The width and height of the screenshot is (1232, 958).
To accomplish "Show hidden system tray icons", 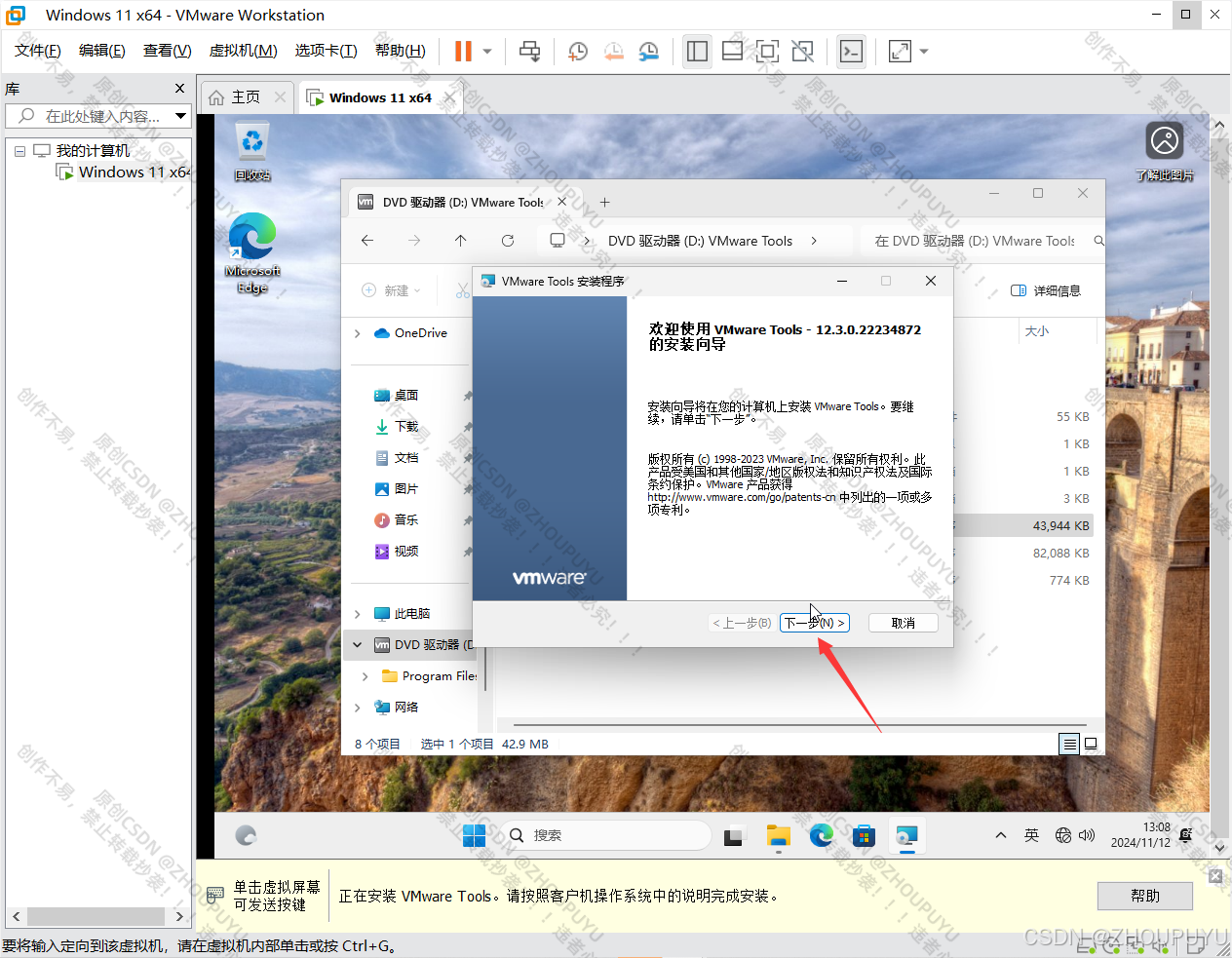I will (x=1001, y=835).
